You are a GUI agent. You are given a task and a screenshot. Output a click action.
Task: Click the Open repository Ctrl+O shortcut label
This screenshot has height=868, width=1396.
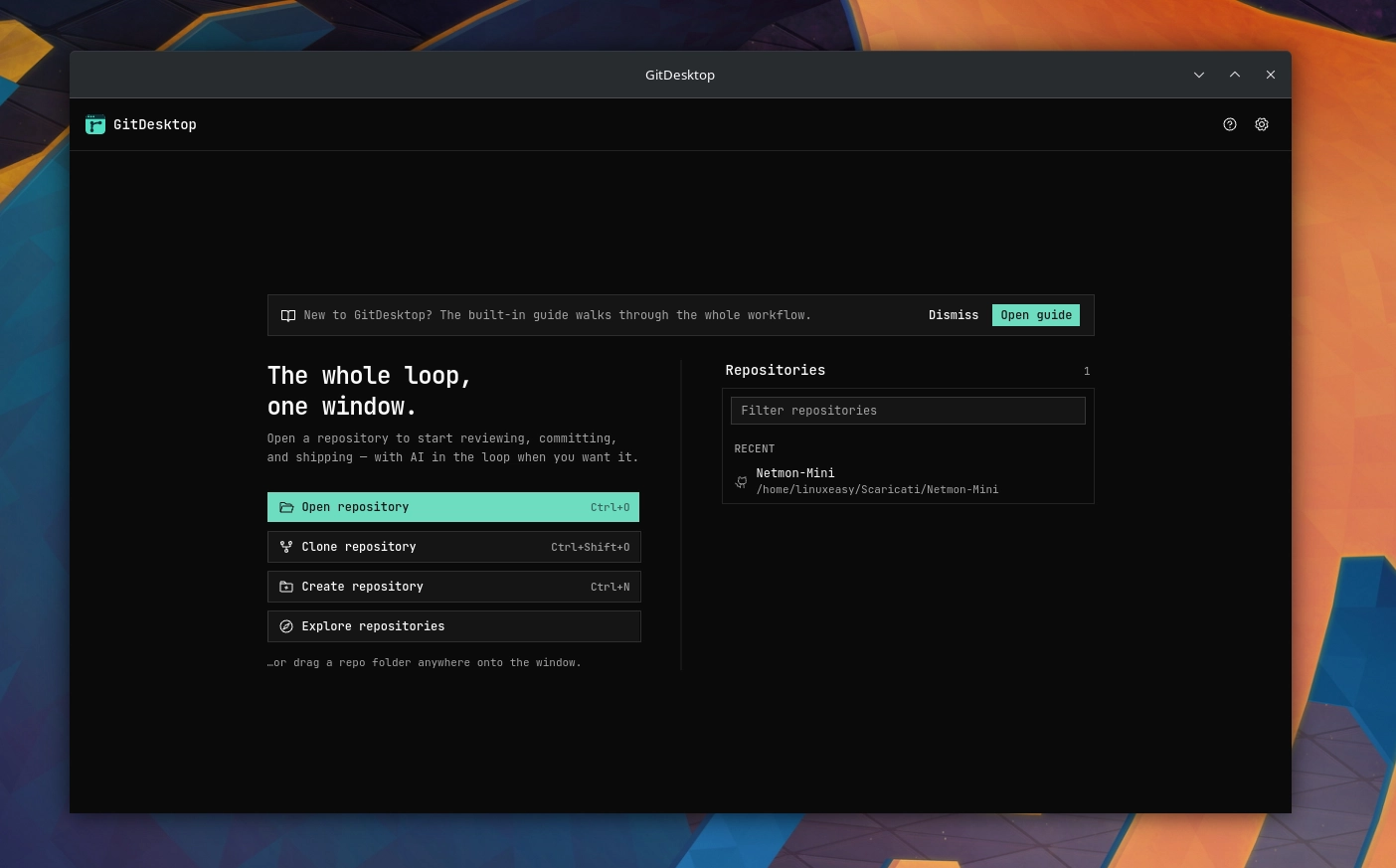[x=611, y=507]
